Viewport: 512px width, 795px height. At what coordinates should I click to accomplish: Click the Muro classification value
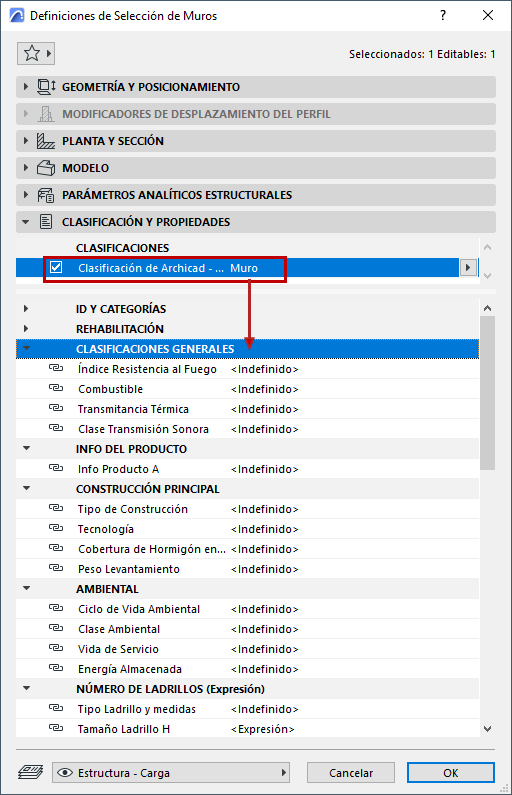pyautogui.click(x=244, y=268)
